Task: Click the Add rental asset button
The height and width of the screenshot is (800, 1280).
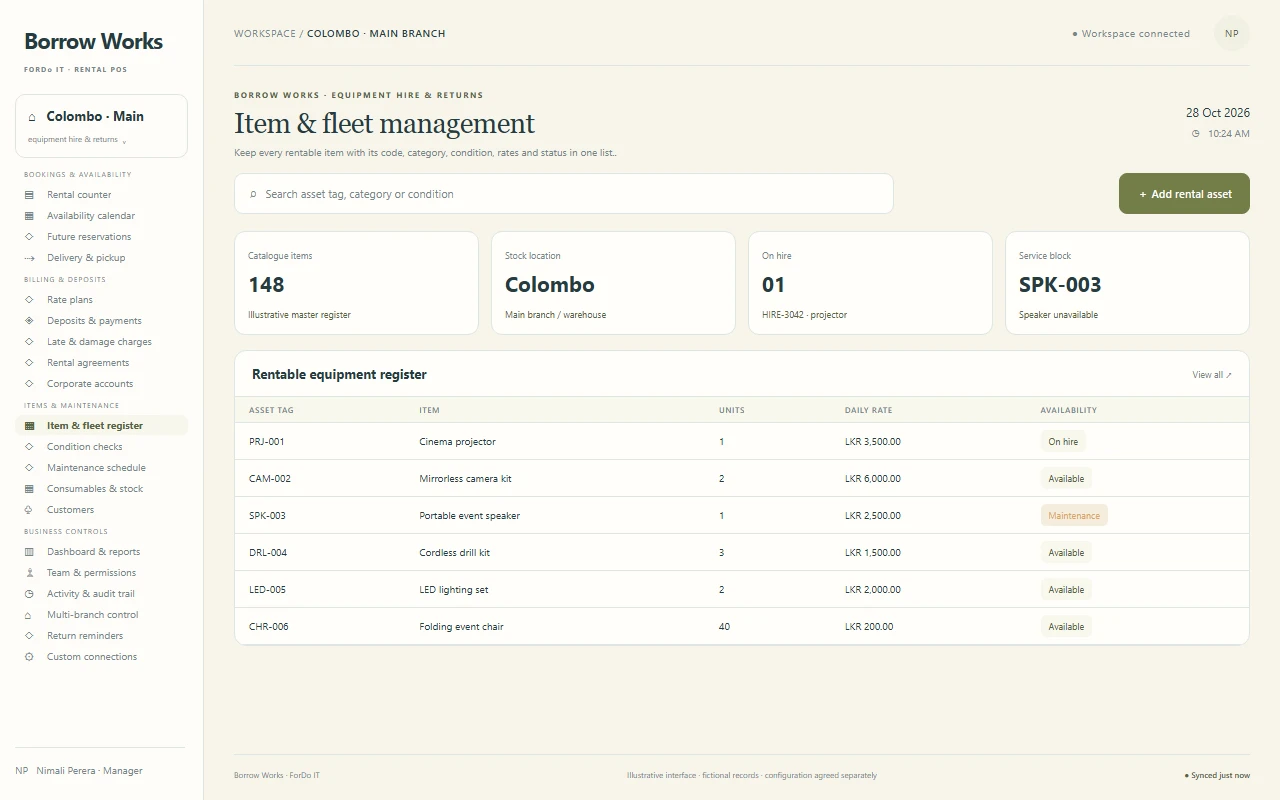Action: [1184, 194]
